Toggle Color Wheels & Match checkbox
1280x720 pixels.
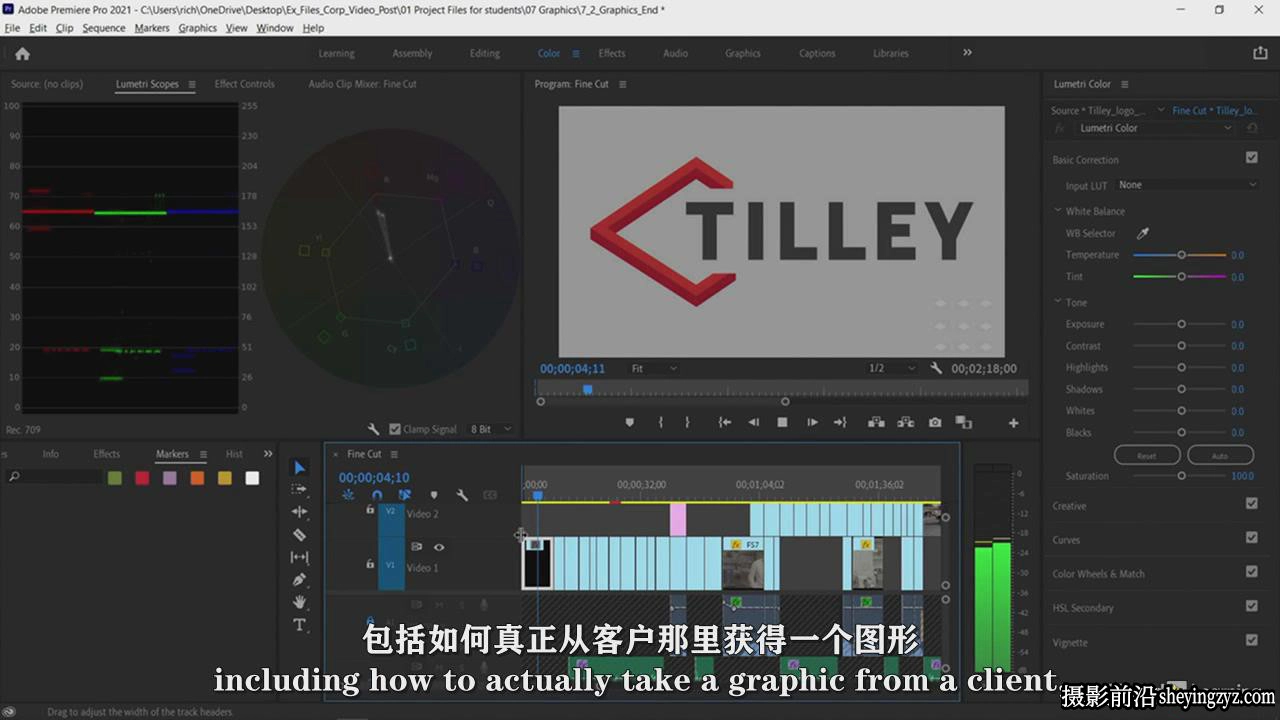(x=1251, y=572)
